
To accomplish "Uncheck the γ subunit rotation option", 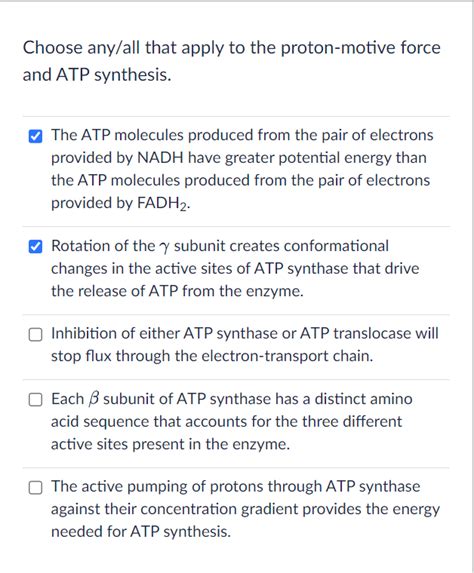I will tap(35, 247).
